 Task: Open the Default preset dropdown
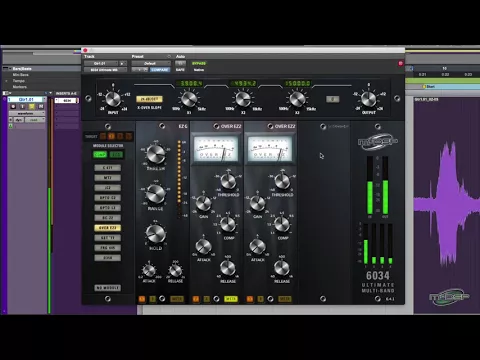click(151, 63)
